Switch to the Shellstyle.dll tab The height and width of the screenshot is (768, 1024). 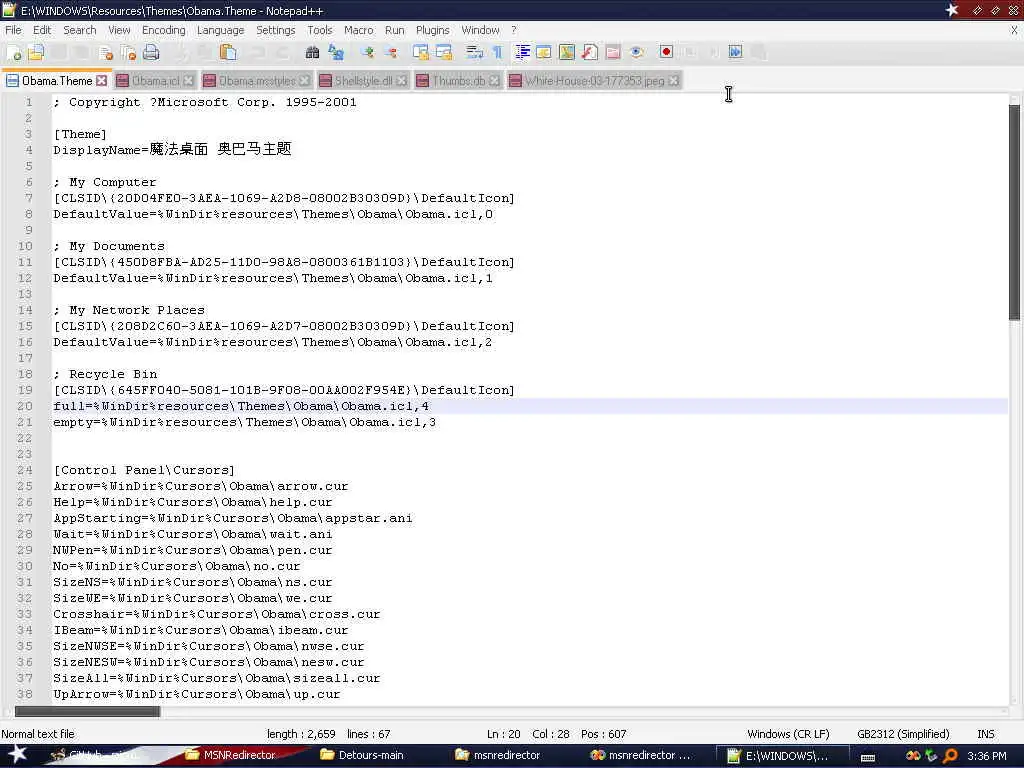tap(363, 80)
